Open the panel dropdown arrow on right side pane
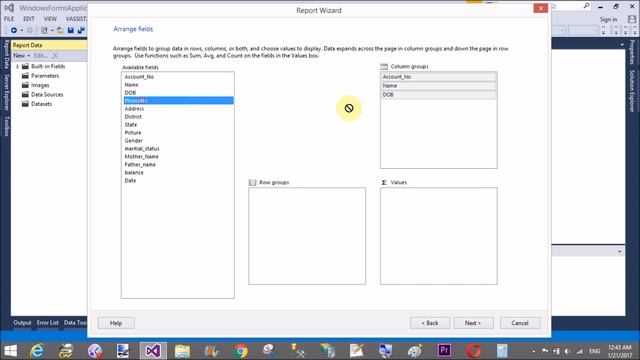This screenshot has height=360, width=640. [x=620, y=251]
